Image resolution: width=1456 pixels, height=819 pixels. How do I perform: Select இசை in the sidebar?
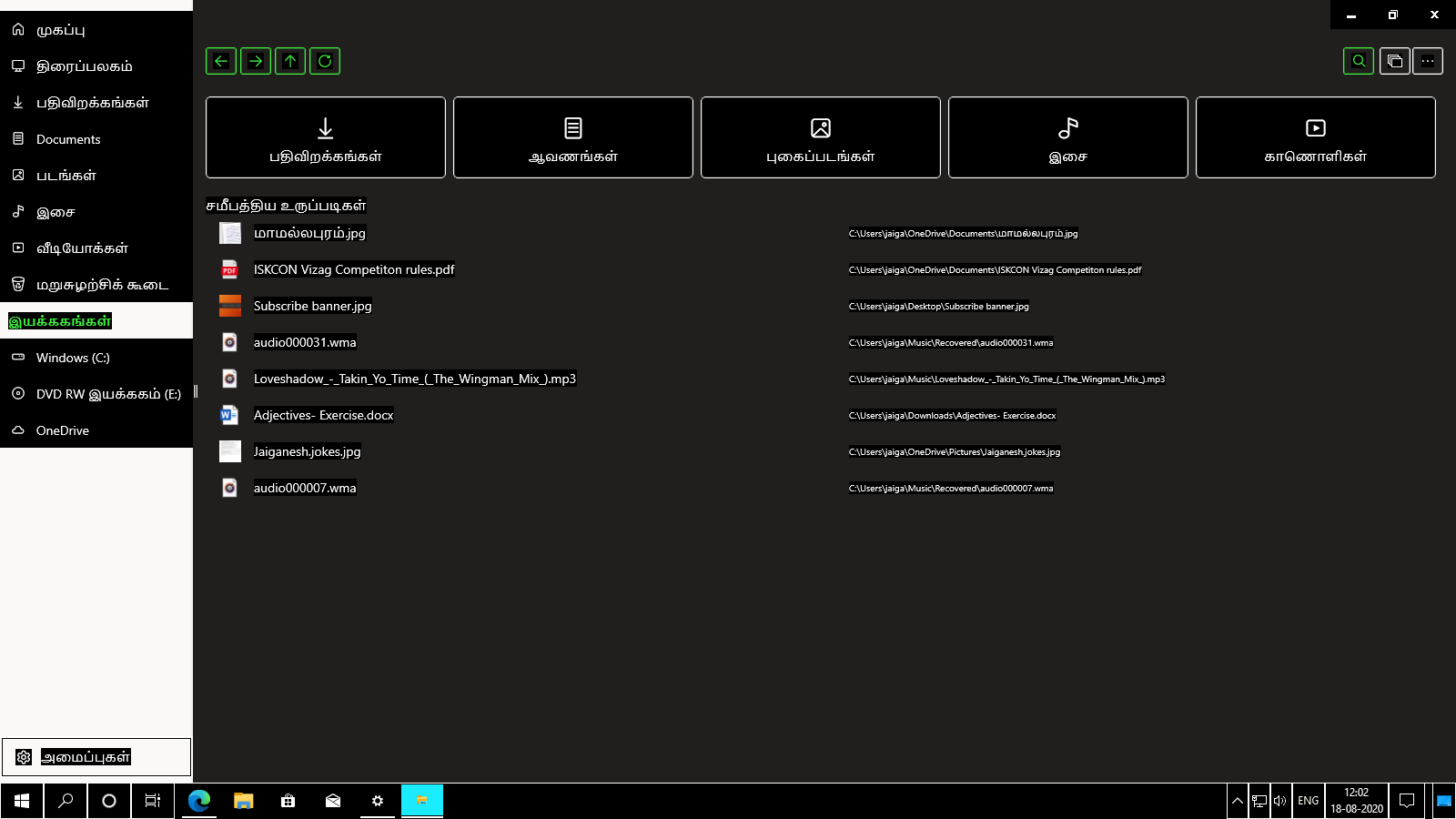point(96,211)
